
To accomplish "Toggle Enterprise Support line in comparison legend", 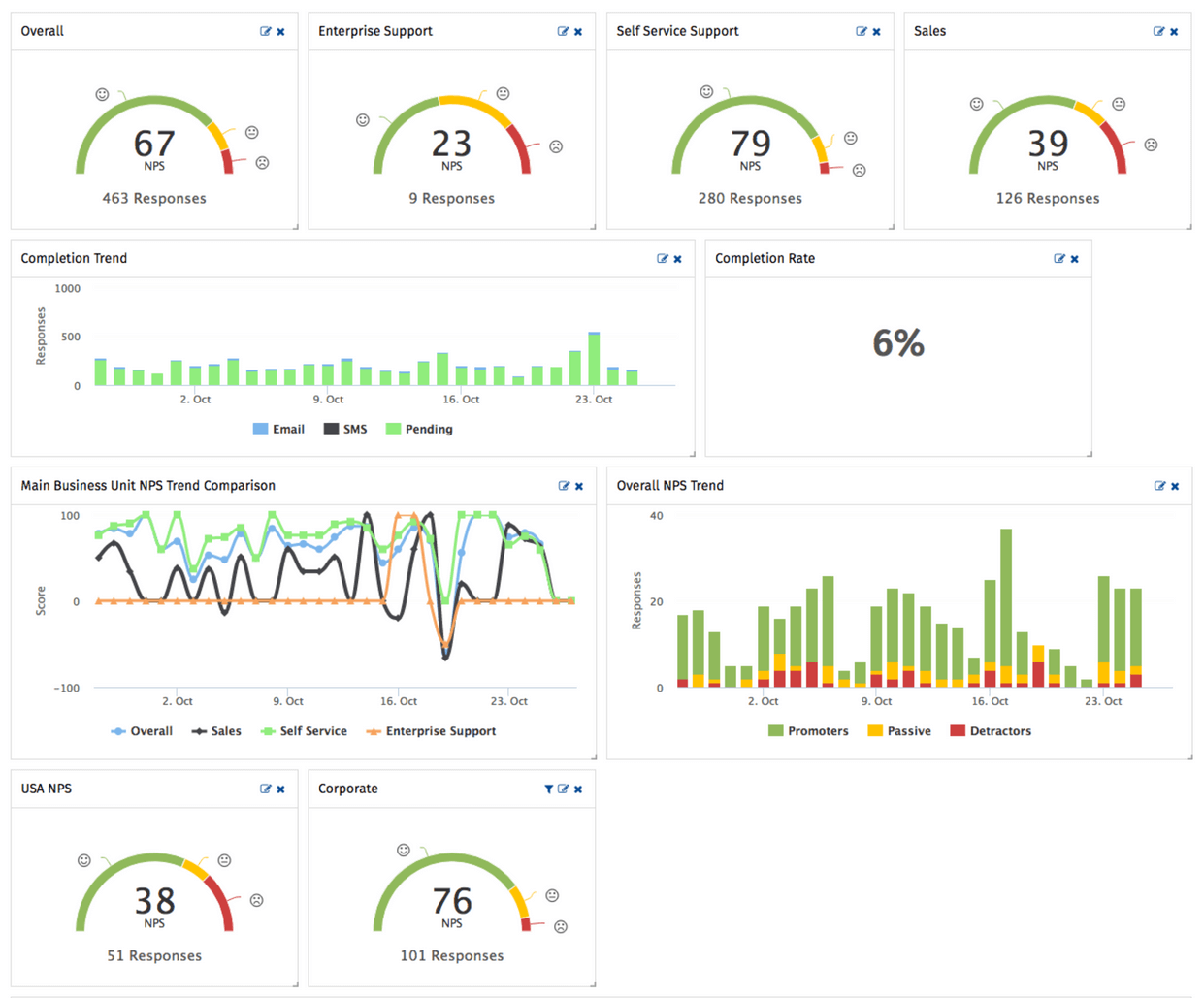I will 431,731.
